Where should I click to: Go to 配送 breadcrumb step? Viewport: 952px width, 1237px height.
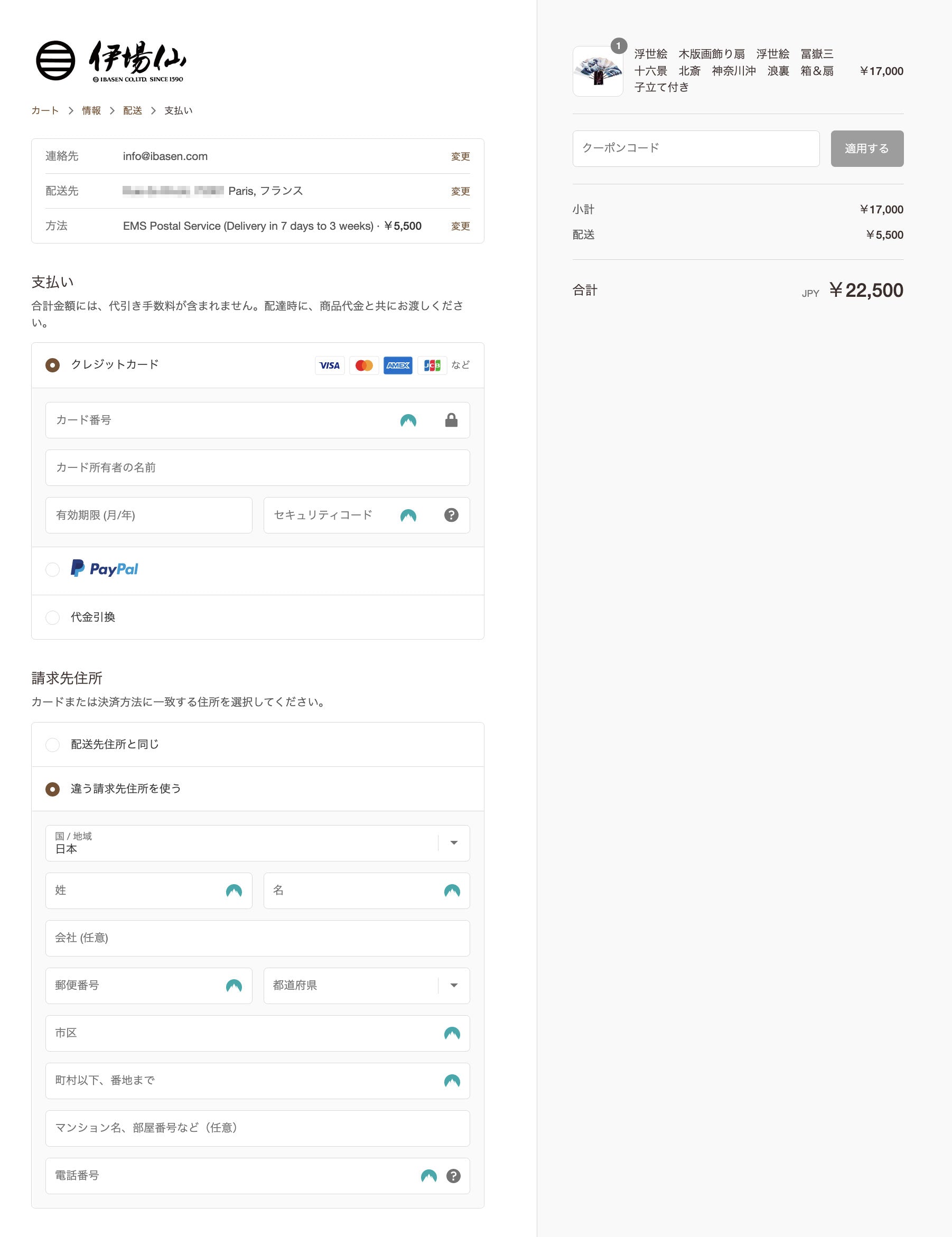coord(133,110)
